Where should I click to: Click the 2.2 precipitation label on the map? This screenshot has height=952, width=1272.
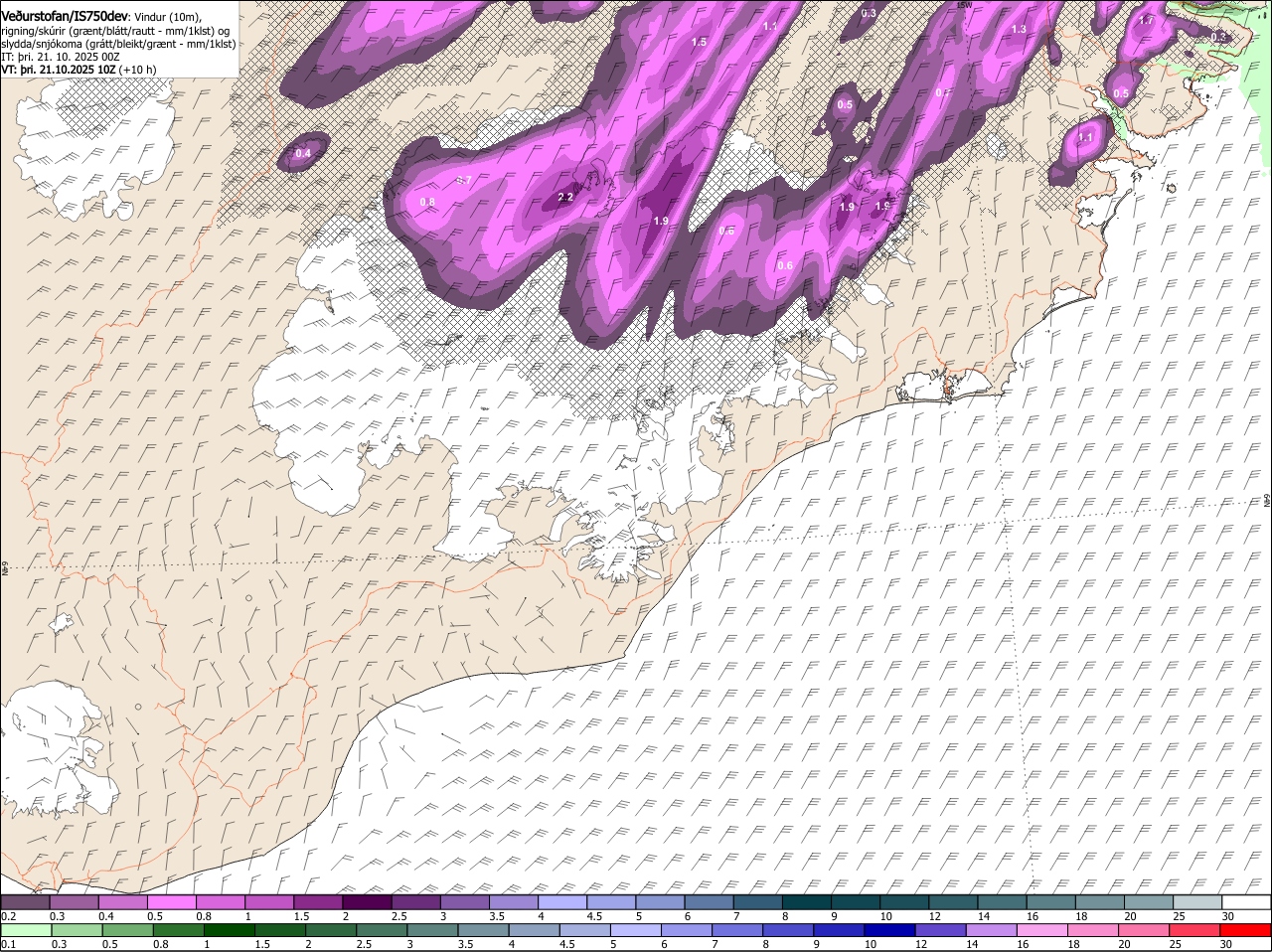pyautogui.click(x=565, y=197)
